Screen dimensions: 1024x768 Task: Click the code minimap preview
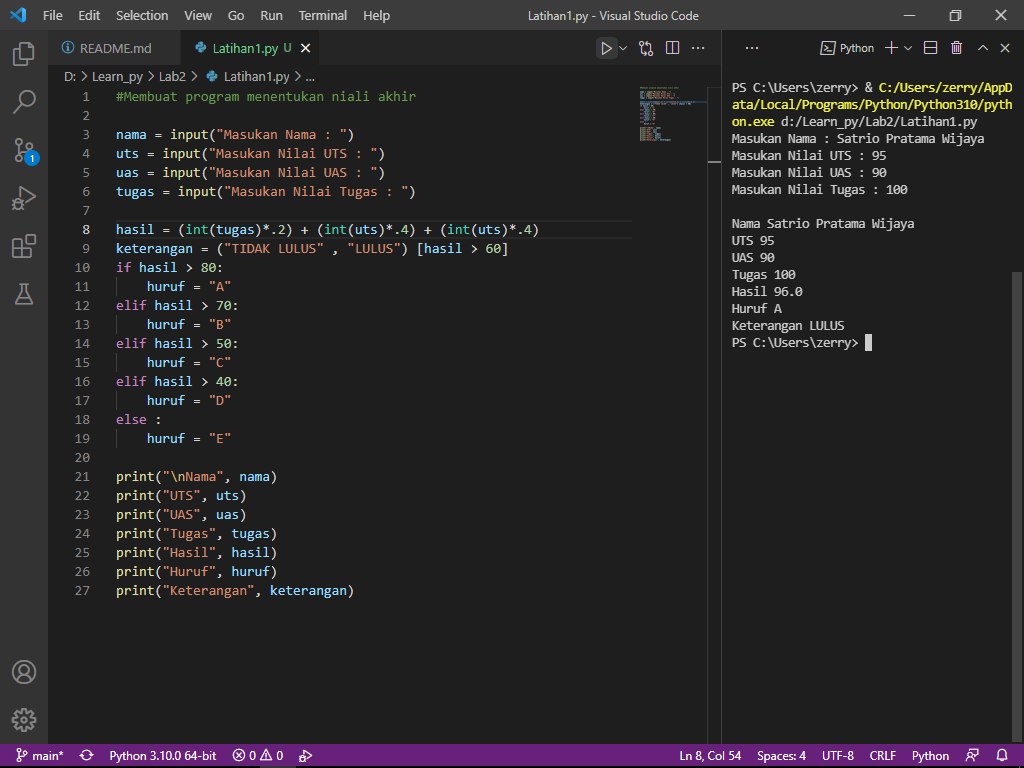click(x=672, y=113)
